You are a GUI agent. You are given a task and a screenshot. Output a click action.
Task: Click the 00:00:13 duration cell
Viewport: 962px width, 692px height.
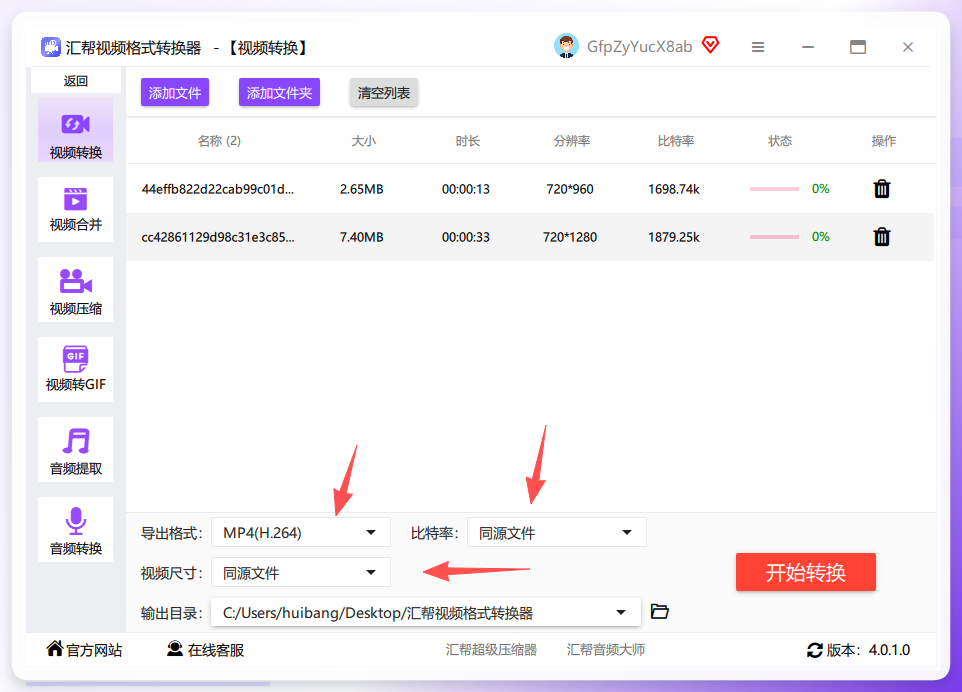pos(466,189)
